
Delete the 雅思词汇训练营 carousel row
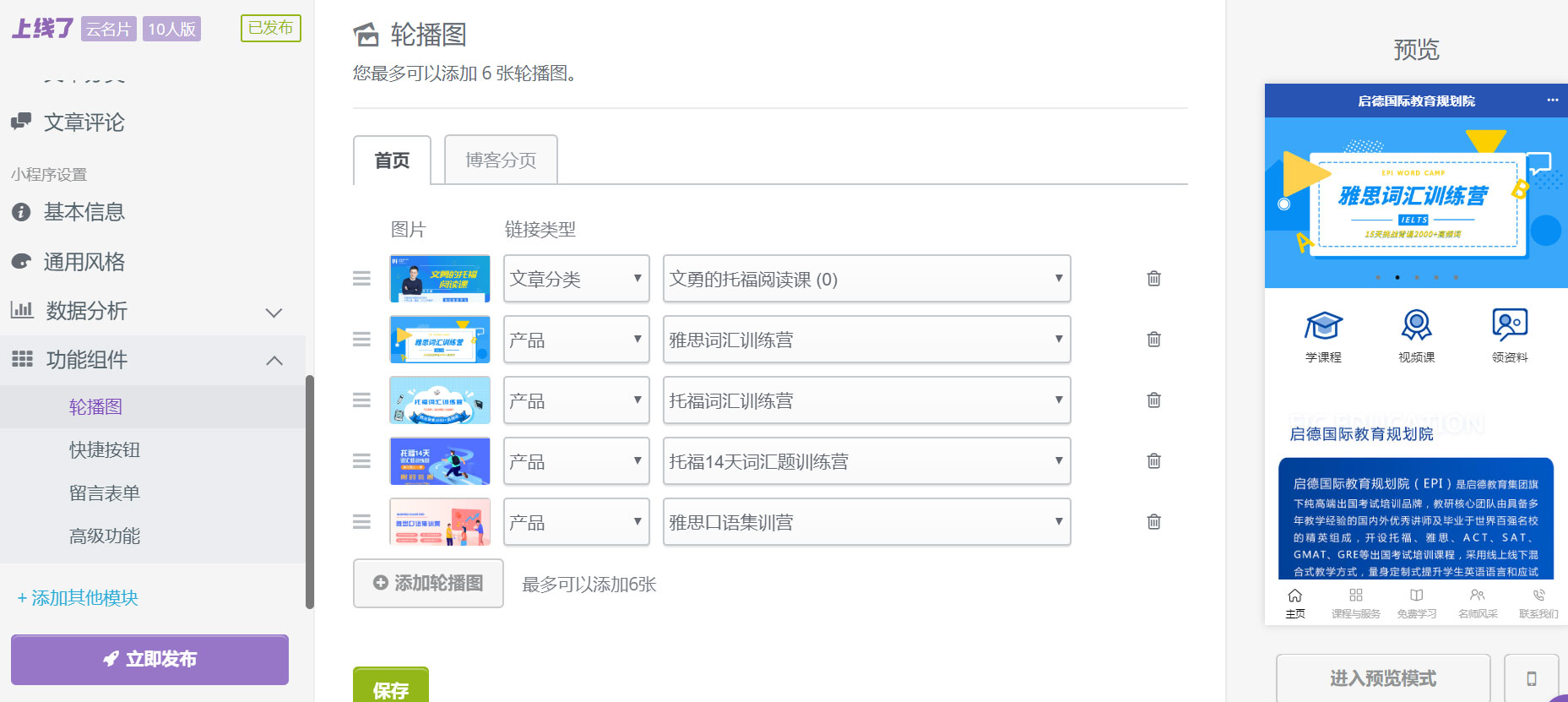click(1153, 339)
